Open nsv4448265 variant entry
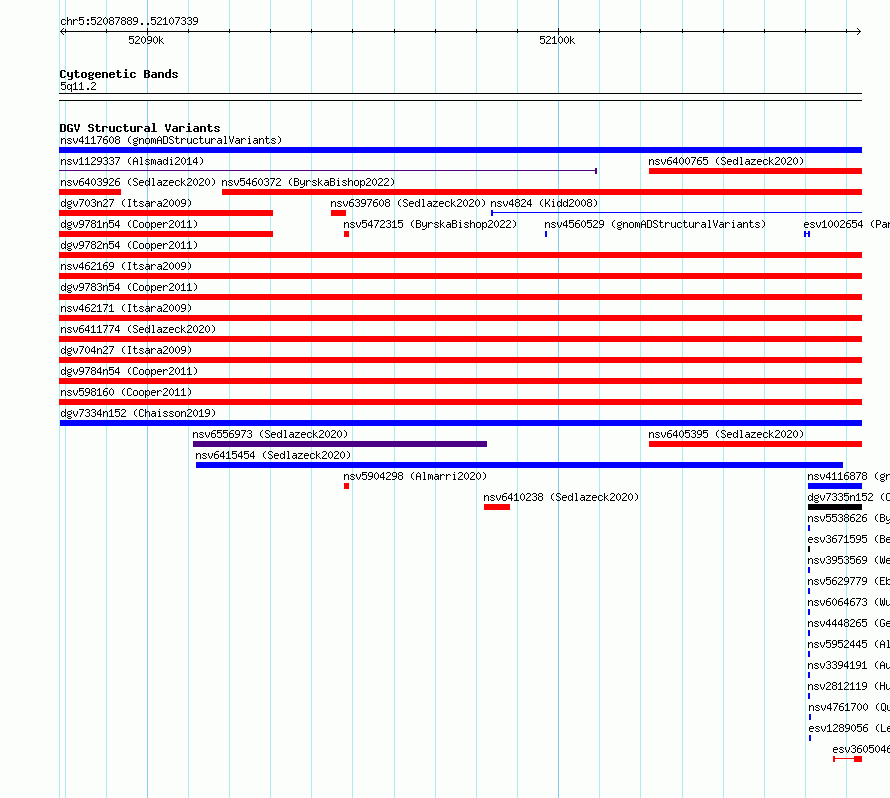 [849, 623]
